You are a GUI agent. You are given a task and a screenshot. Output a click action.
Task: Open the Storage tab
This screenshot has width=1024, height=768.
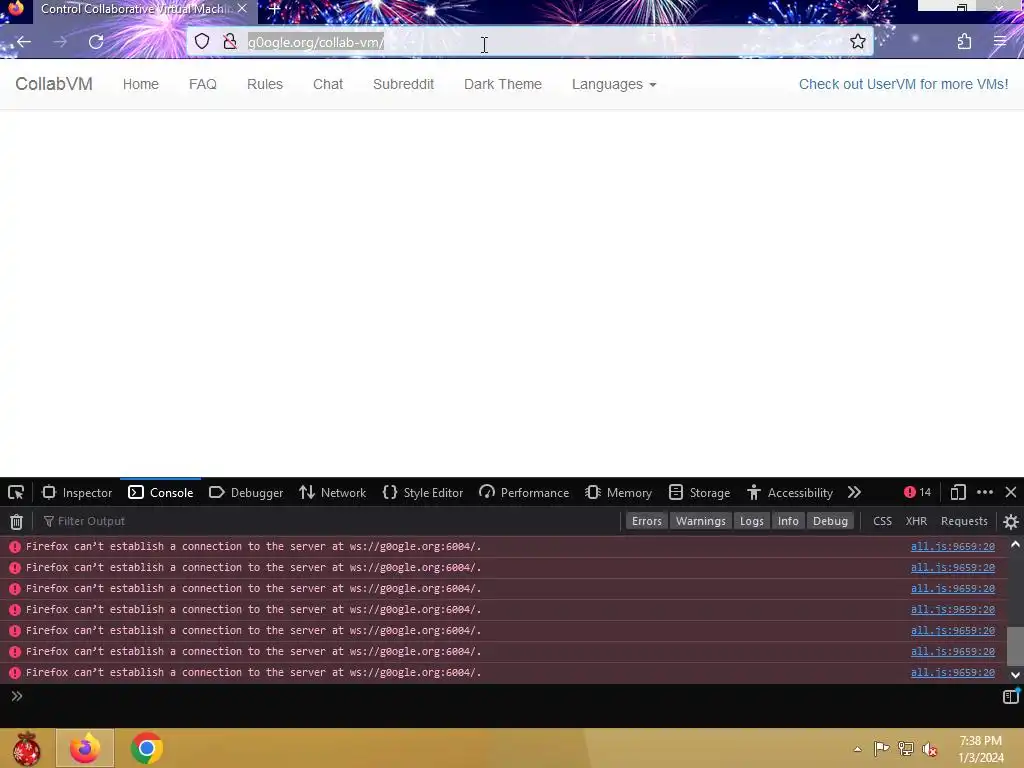(x=699, y=492)
